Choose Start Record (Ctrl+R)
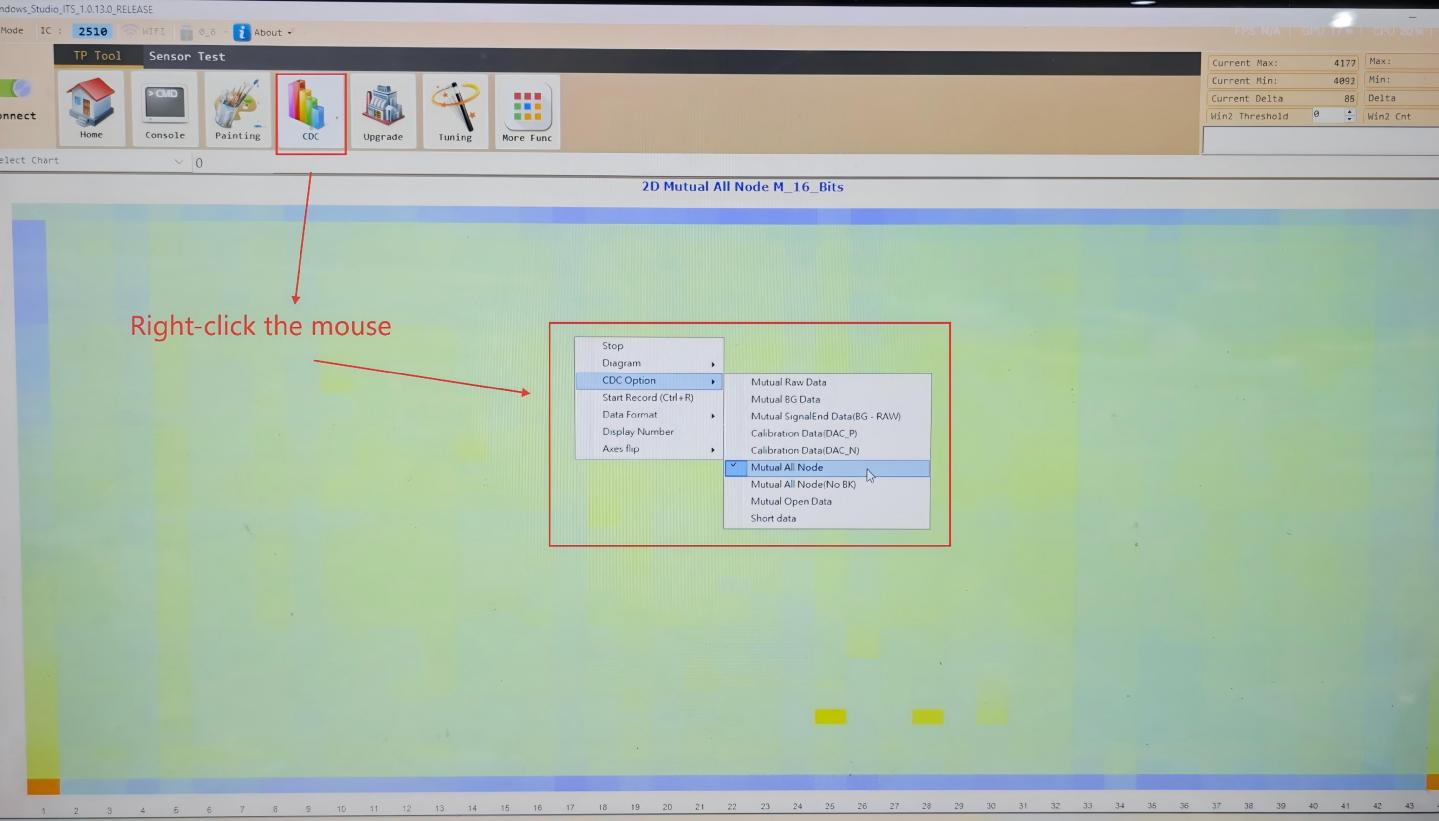Image resolution: width=1439 pixels, height=821 pixels. pos(649,398)
